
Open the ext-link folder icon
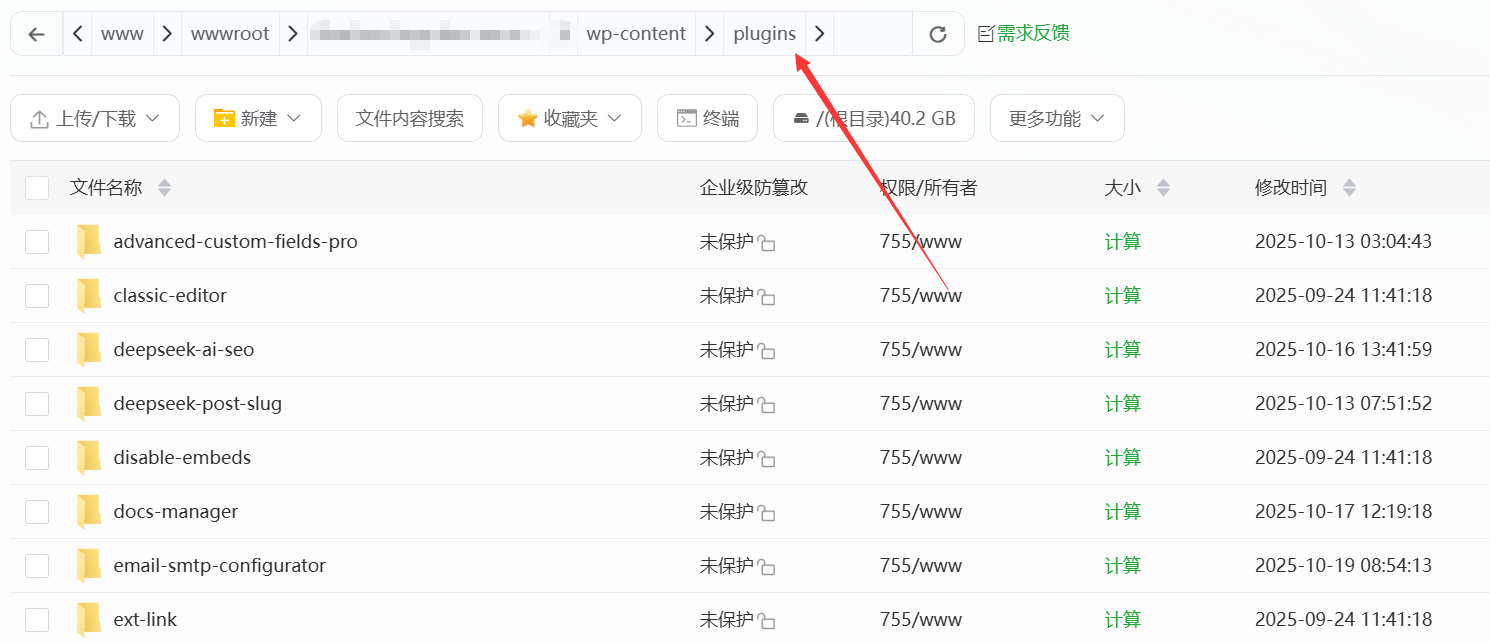[x=89, y=619]
